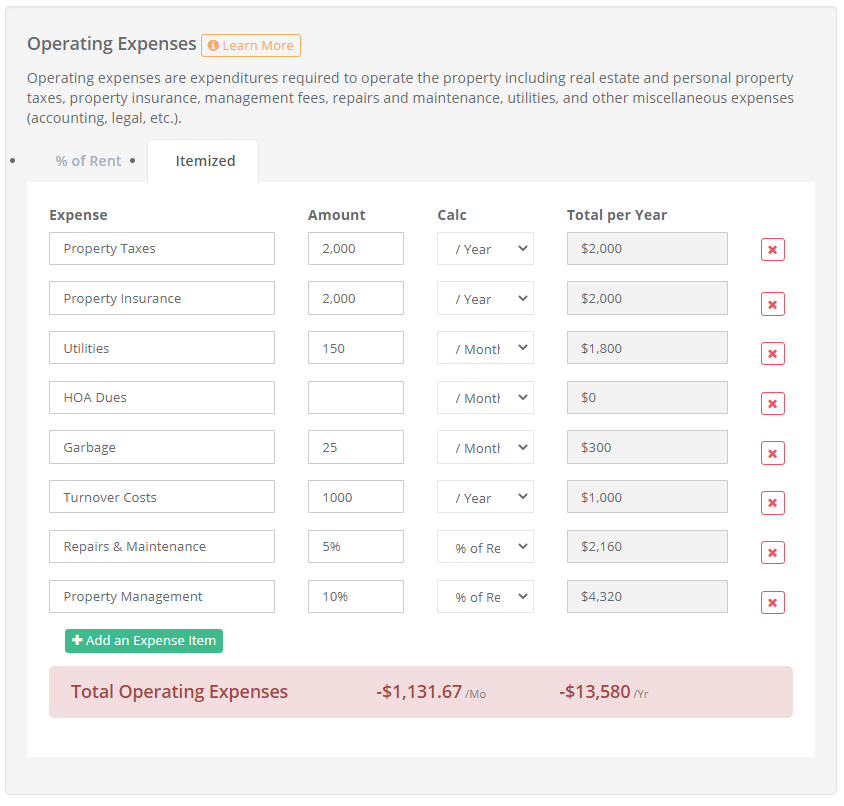Viewport: 844px width, 806px height.
Task: Delete the Utilities expense row
Action: (x=772, y=353)
